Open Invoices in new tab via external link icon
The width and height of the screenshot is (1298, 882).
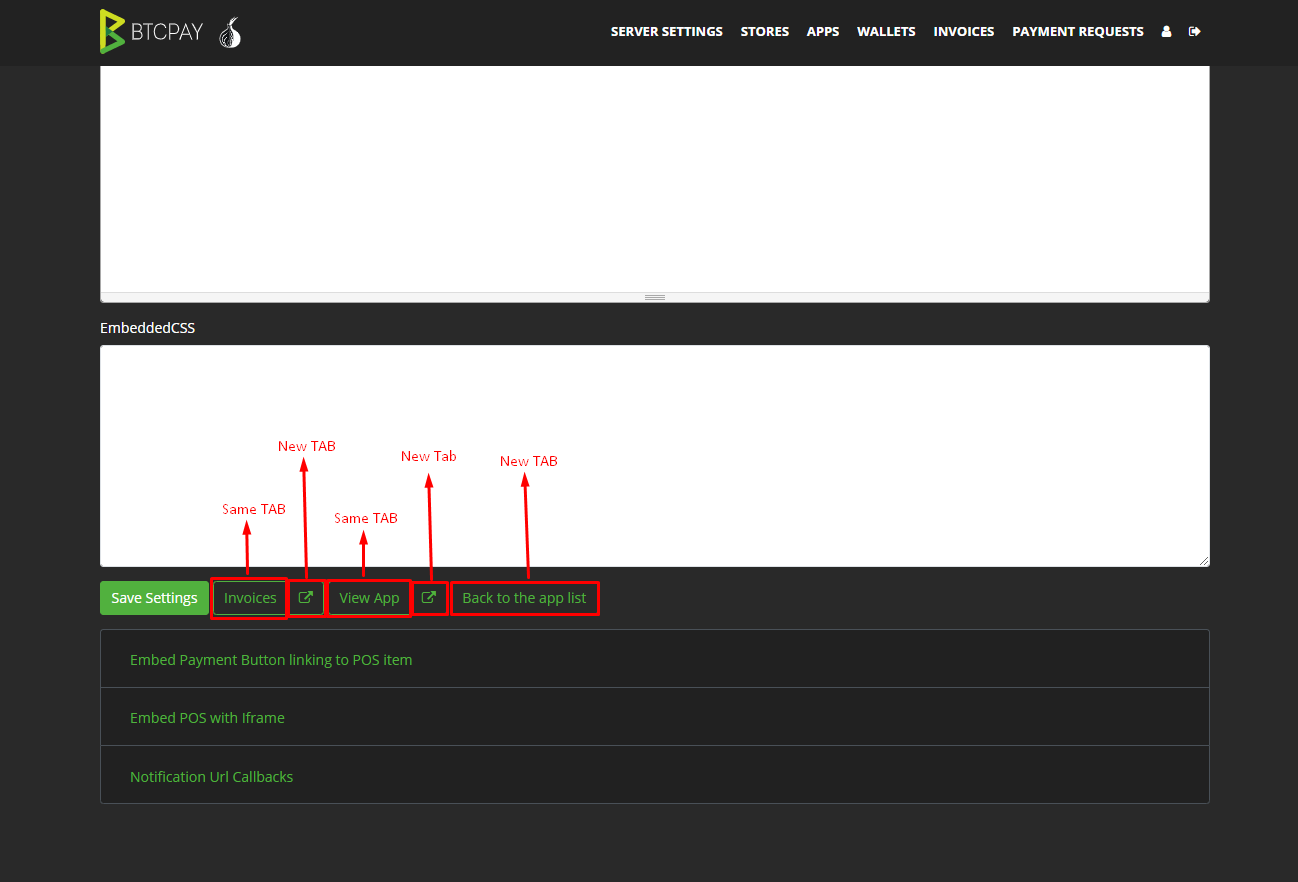pos(307,597)
